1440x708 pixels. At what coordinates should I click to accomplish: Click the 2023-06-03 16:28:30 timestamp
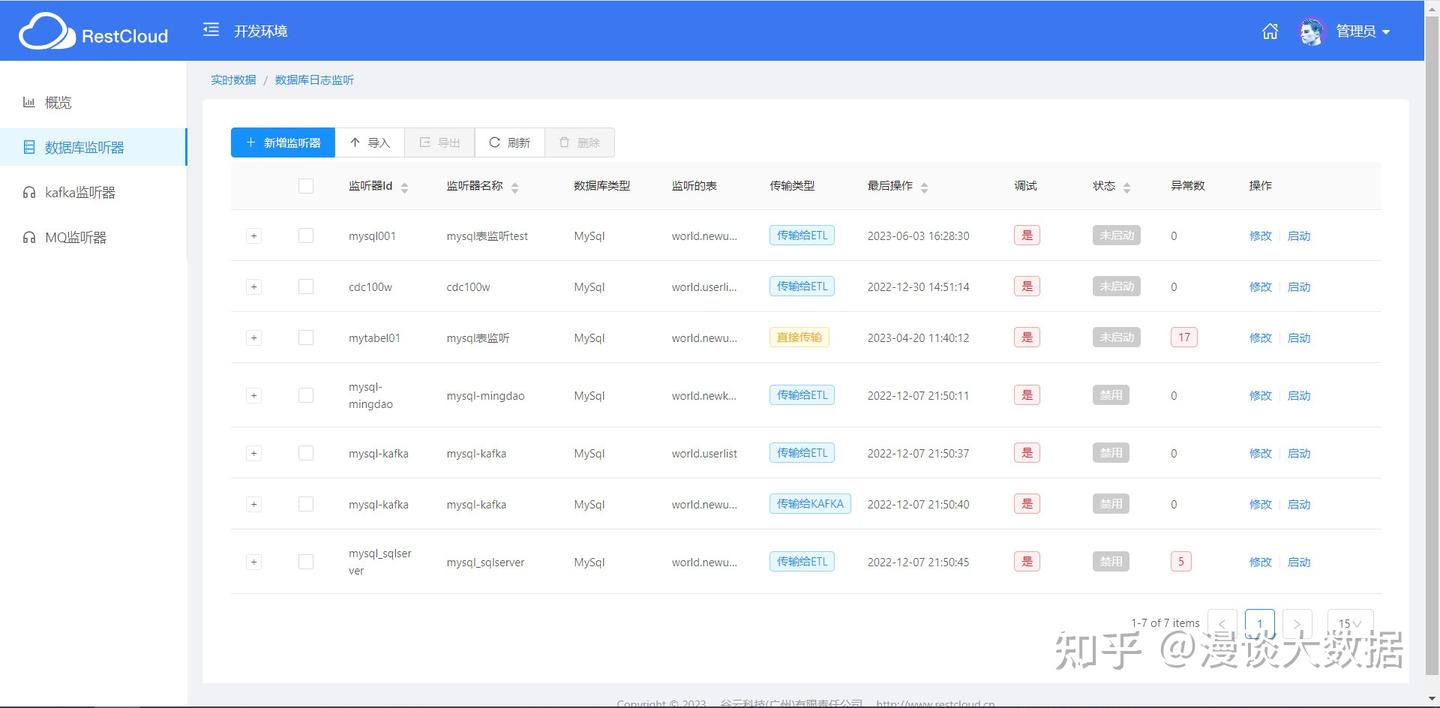click(918, 236)
